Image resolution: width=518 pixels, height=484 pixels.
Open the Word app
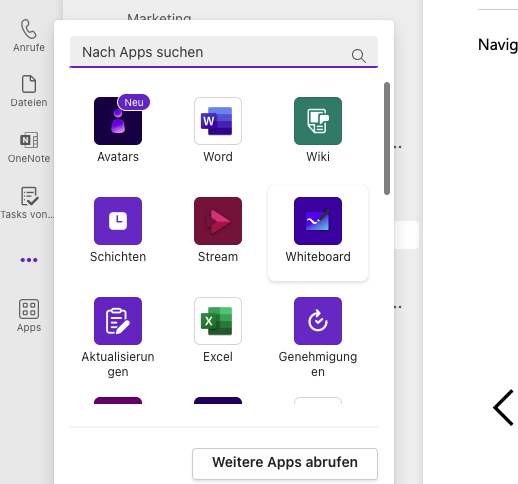click(x=218, y=130)
